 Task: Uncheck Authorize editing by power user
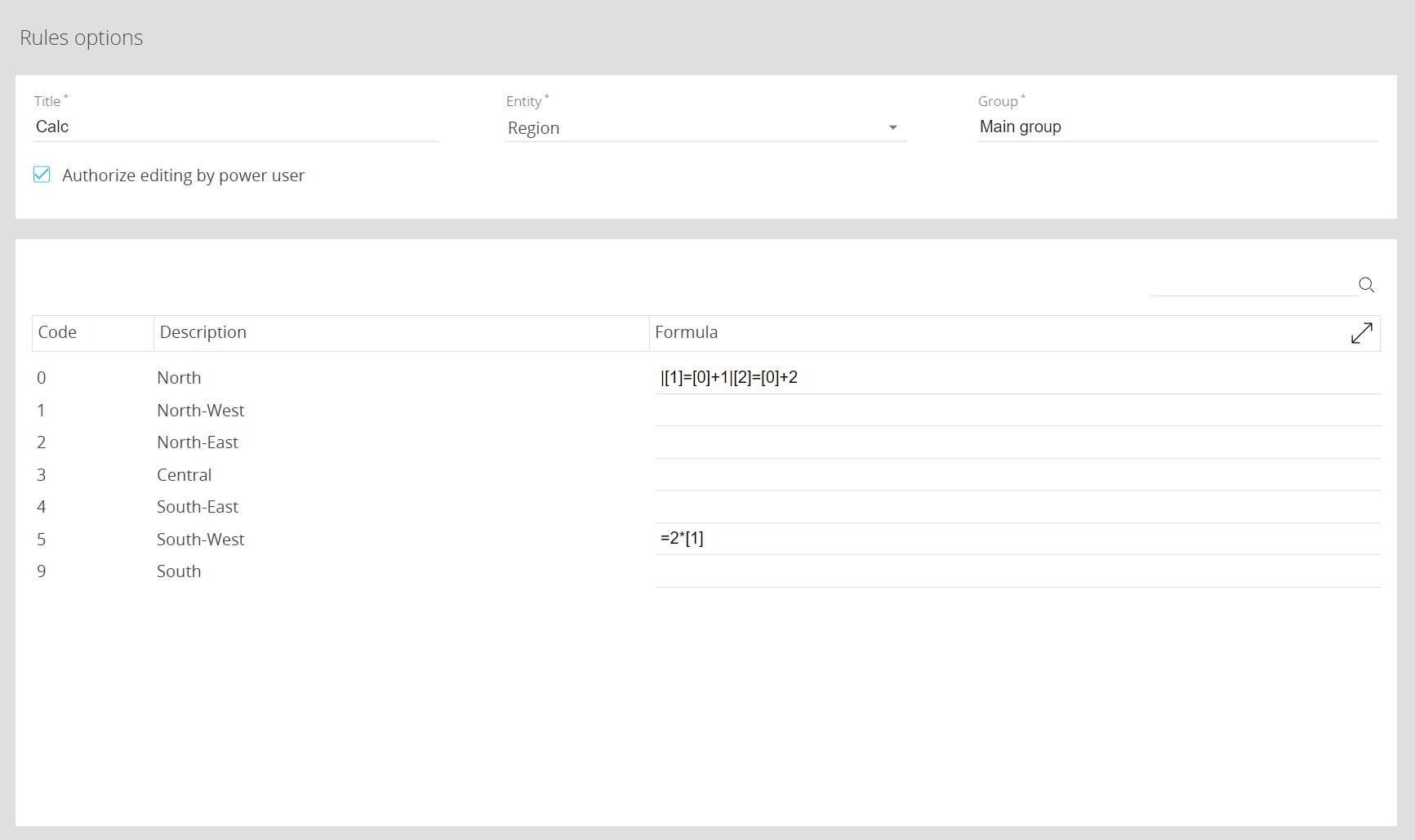click(42, 175)
